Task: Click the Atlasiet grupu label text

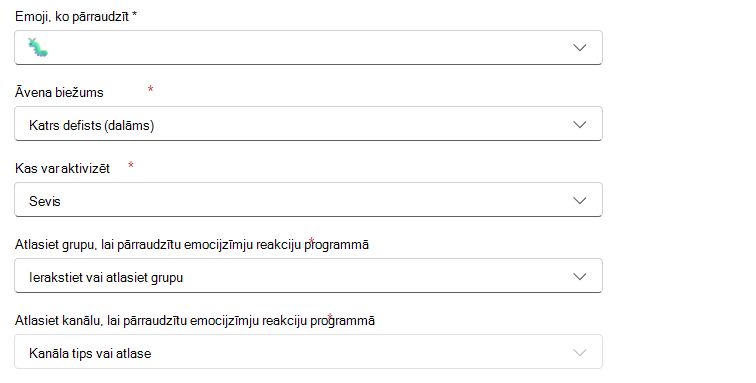Action: [192, 245]
